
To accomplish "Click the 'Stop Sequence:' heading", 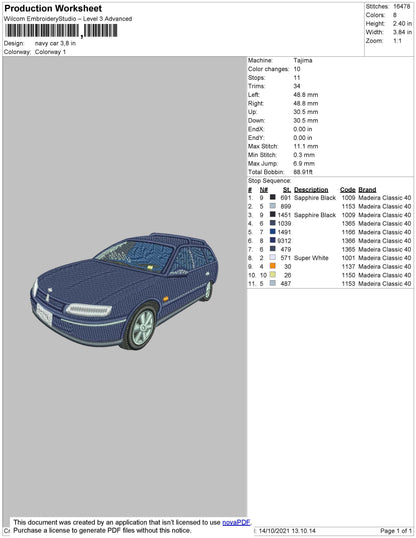I will point(269,180).
